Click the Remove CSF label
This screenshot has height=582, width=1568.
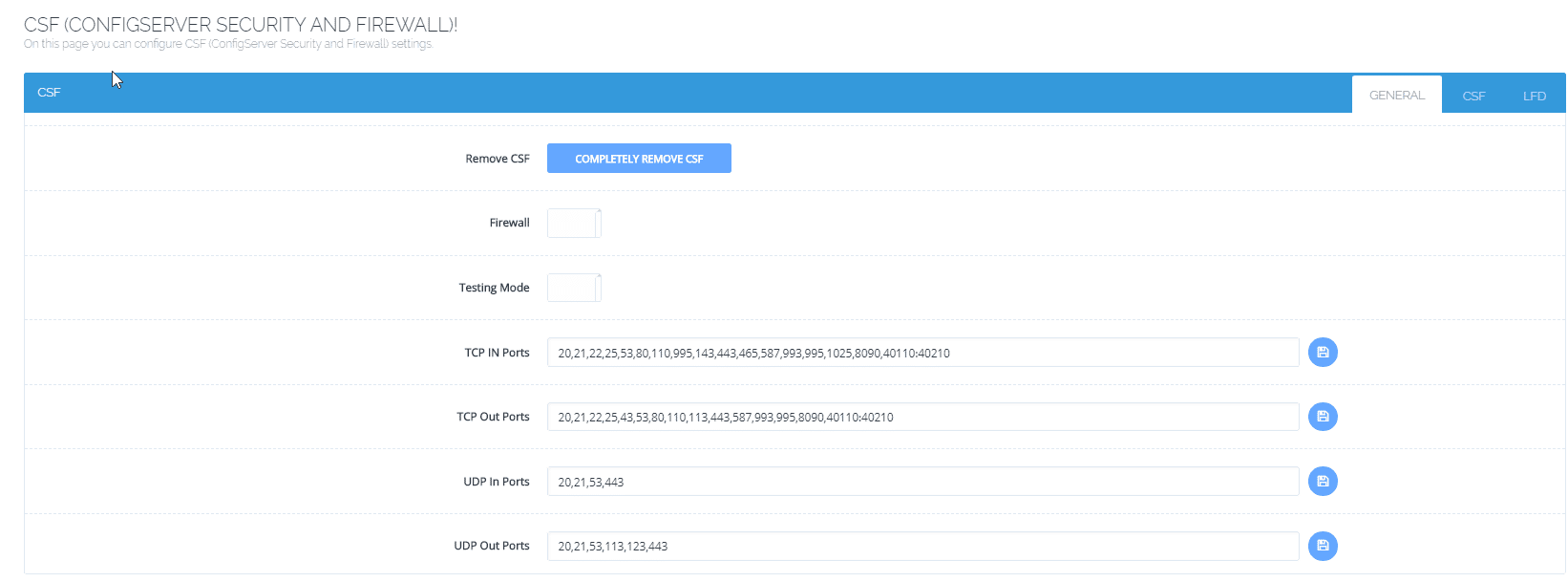click(497, 159)
